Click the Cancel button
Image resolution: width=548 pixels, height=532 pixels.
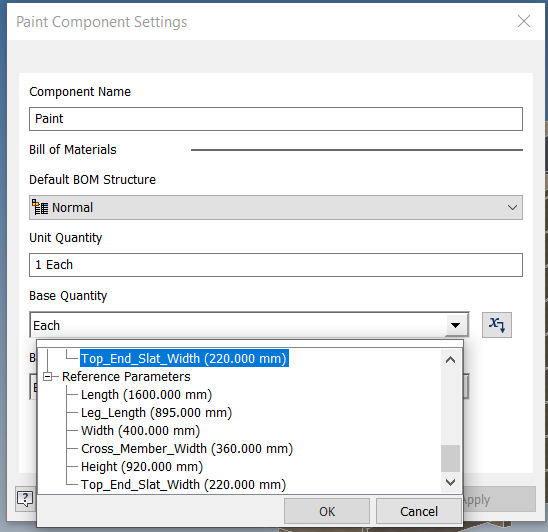(419, 511)
